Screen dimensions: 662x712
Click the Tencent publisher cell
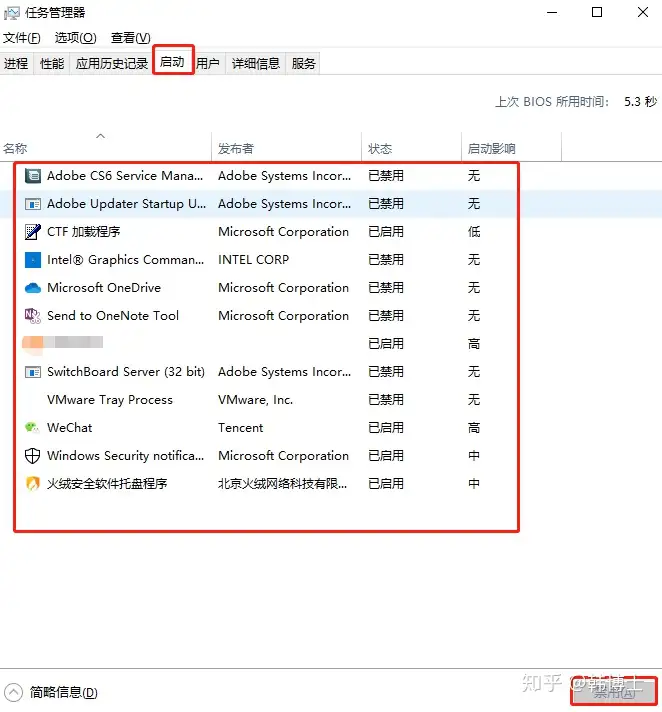point(241,428)
